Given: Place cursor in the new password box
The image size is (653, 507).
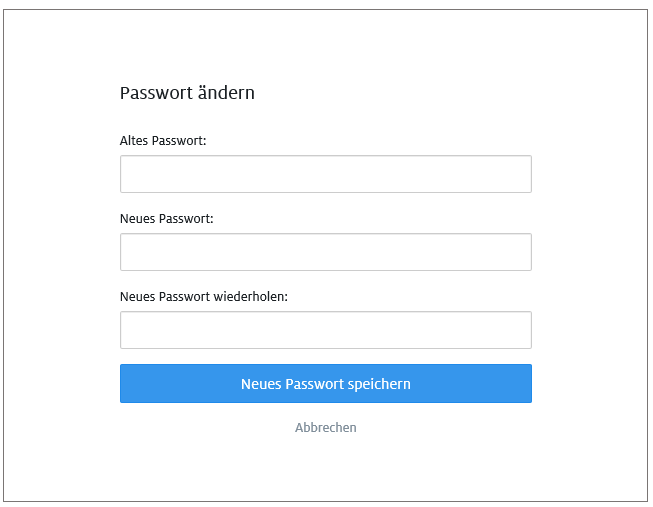Looking at the screenshot, I should pyautogui.click(x=325, y=252).
